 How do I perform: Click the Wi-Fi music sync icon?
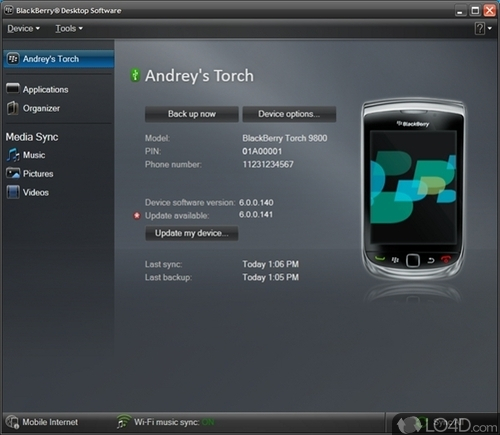(124, 422)
